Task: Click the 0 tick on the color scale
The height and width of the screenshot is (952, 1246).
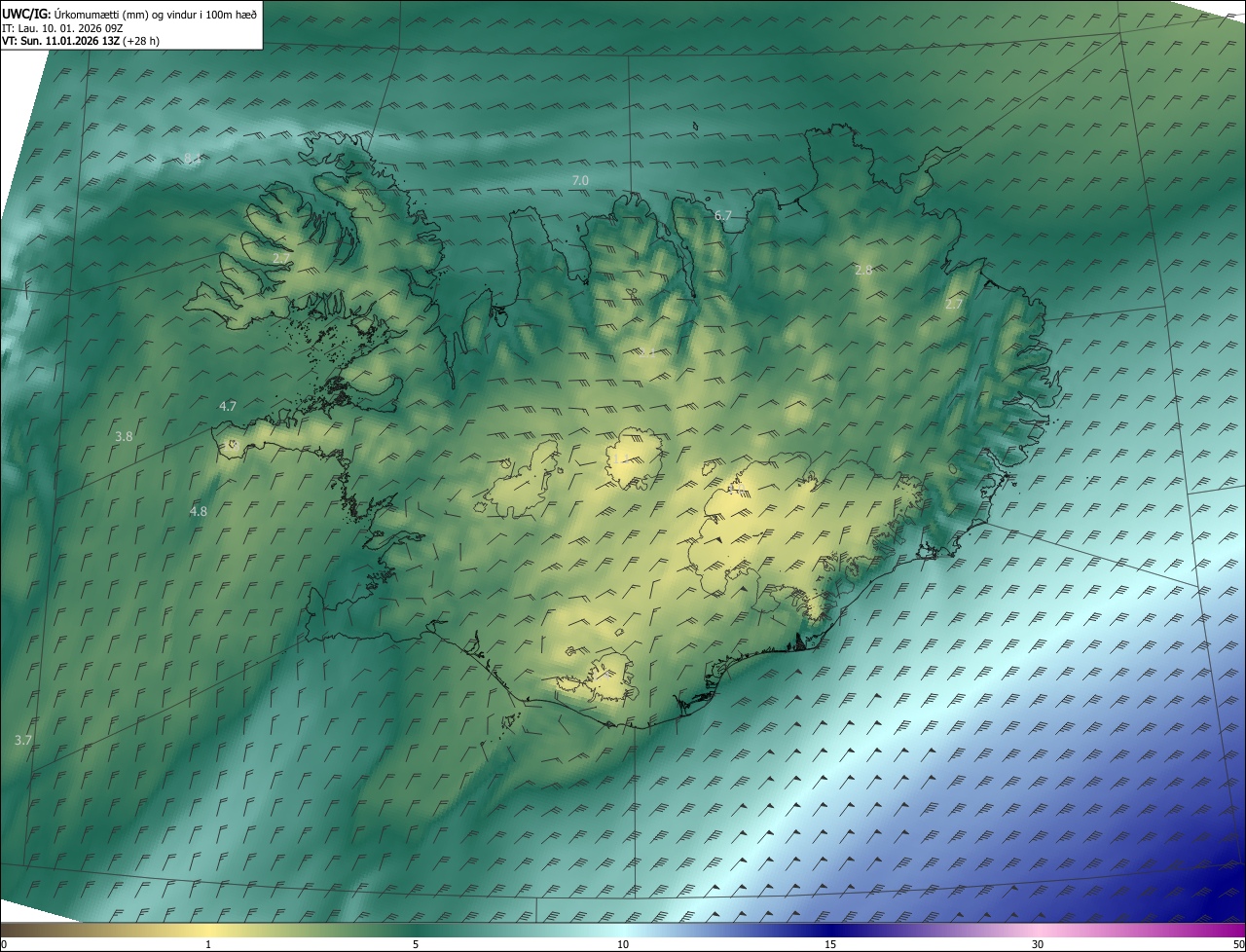Action: 4,945
